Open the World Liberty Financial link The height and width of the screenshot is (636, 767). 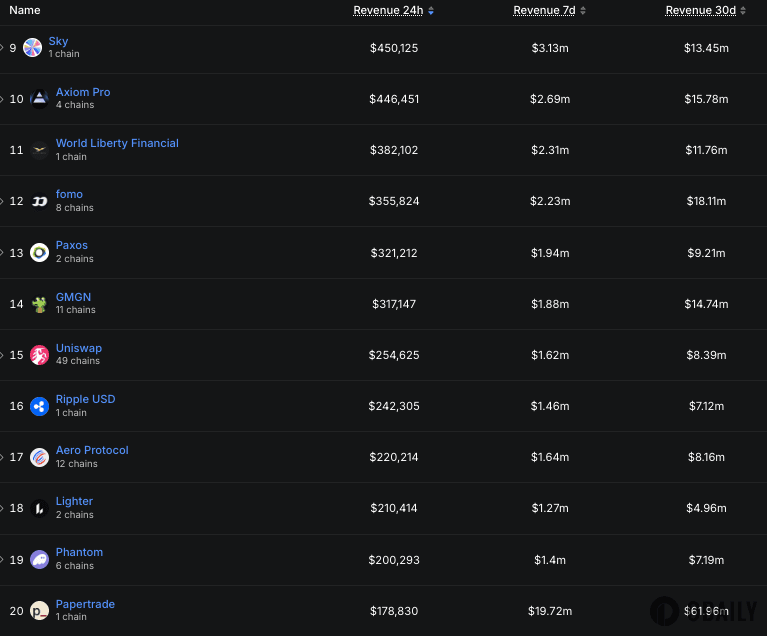(117, 143)
